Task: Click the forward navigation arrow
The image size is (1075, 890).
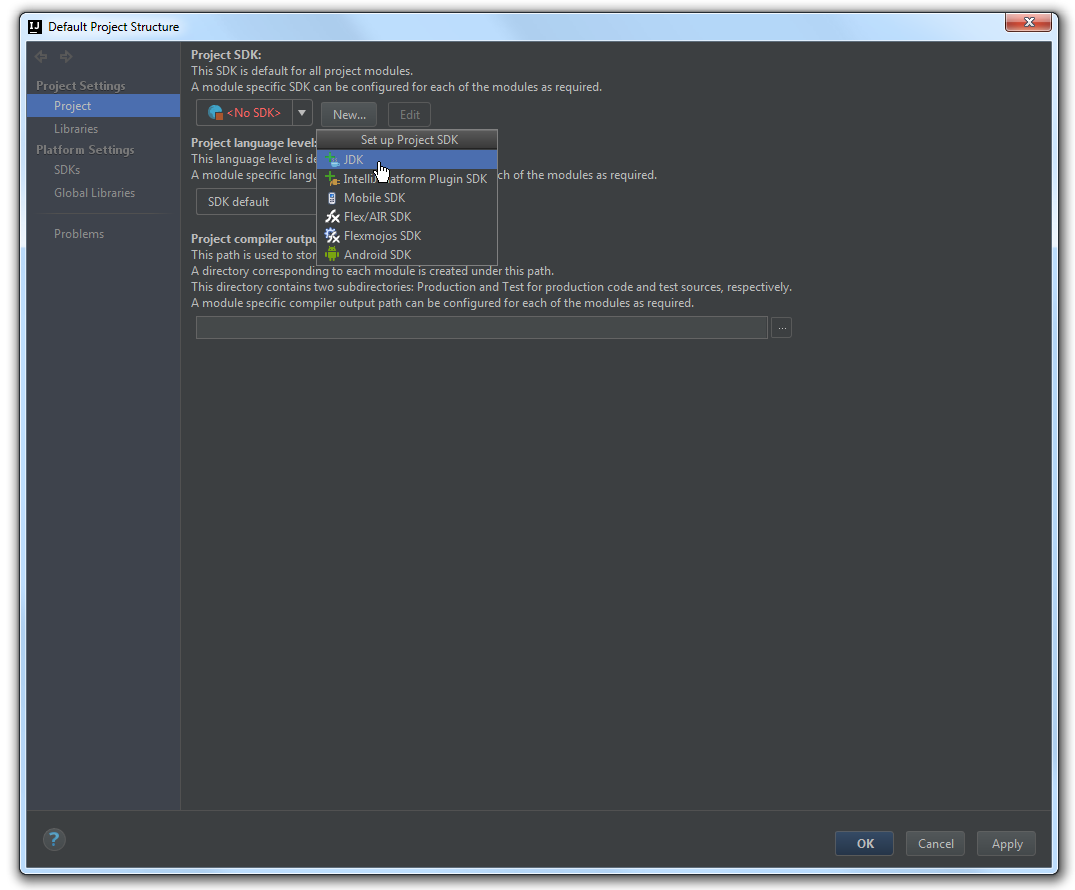Action: (x=66, y=57)
